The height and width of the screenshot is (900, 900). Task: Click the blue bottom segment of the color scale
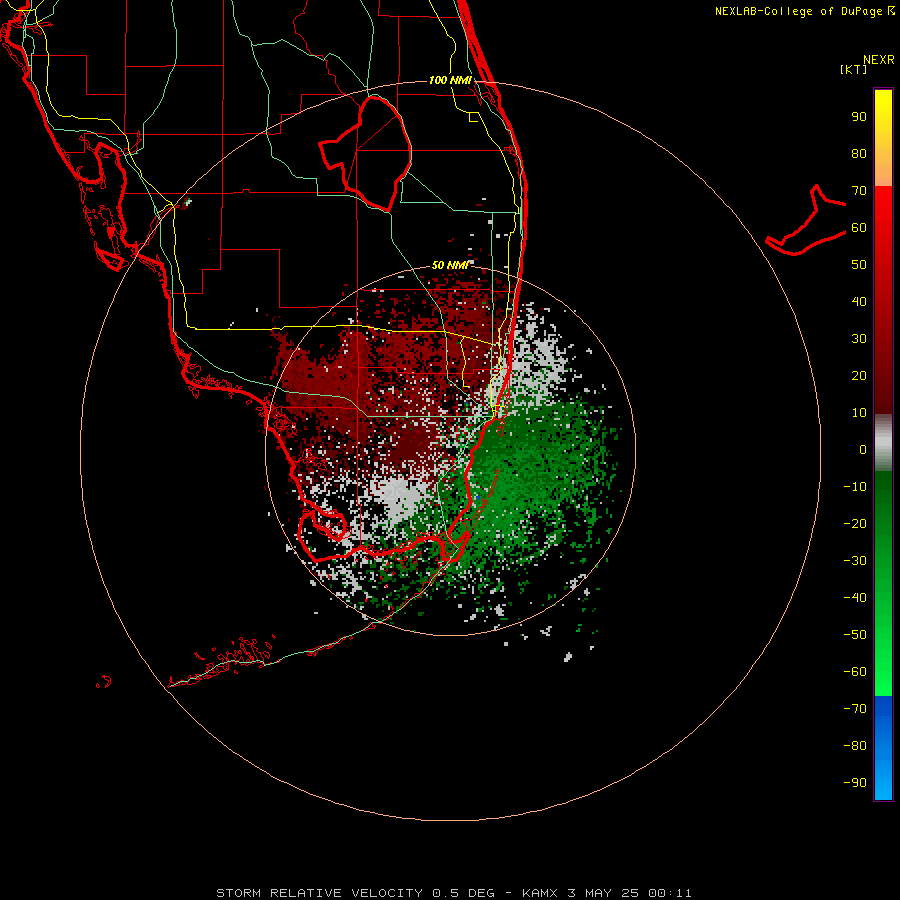click(x=883, y=747)
